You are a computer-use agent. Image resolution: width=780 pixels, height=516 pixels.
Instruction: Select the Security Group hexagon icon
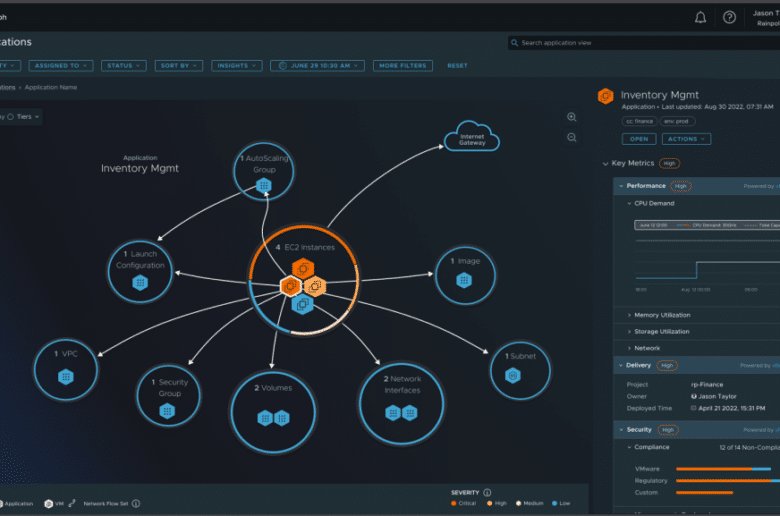(x=167, y=411)
